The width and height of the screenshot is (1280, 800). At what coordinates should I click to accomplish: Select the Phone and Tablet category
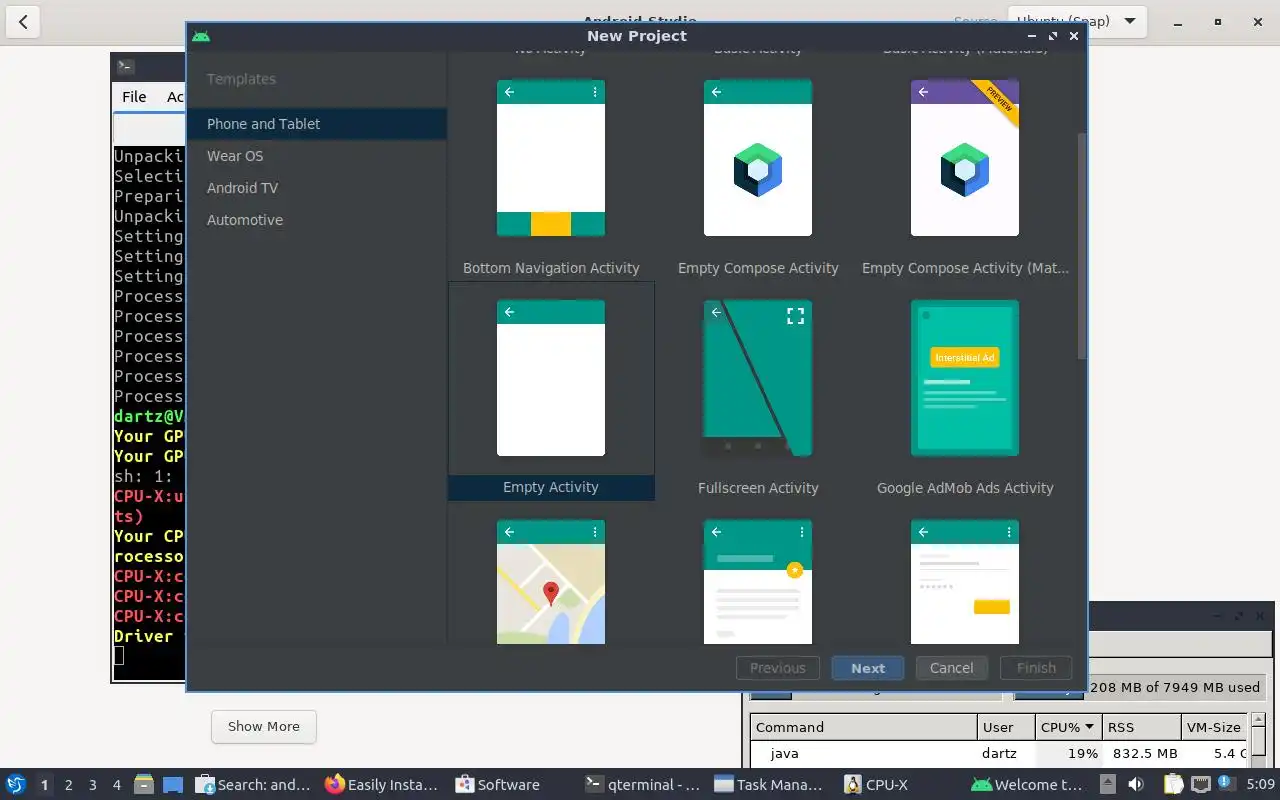(x=316, y=124)
